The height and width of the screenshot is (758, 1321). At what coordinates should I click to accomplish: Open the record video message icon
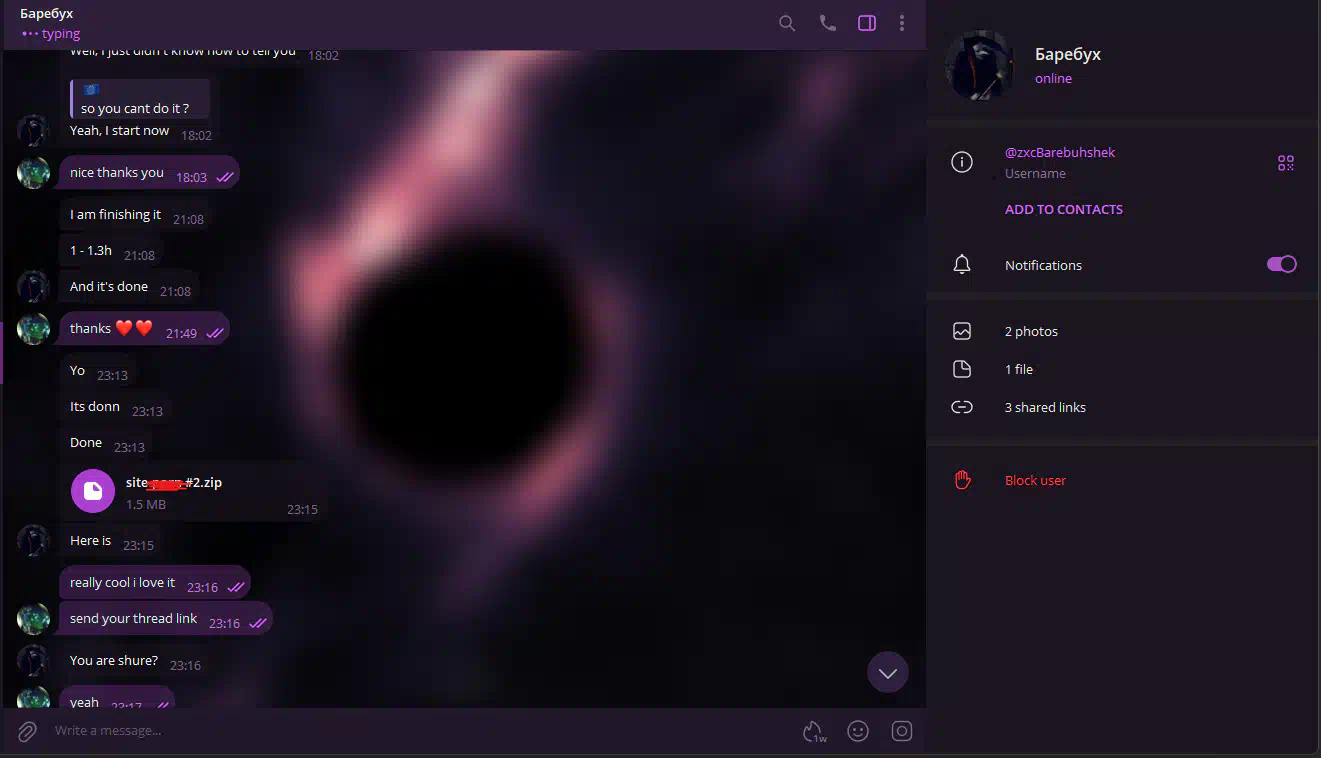coord(902,731)
